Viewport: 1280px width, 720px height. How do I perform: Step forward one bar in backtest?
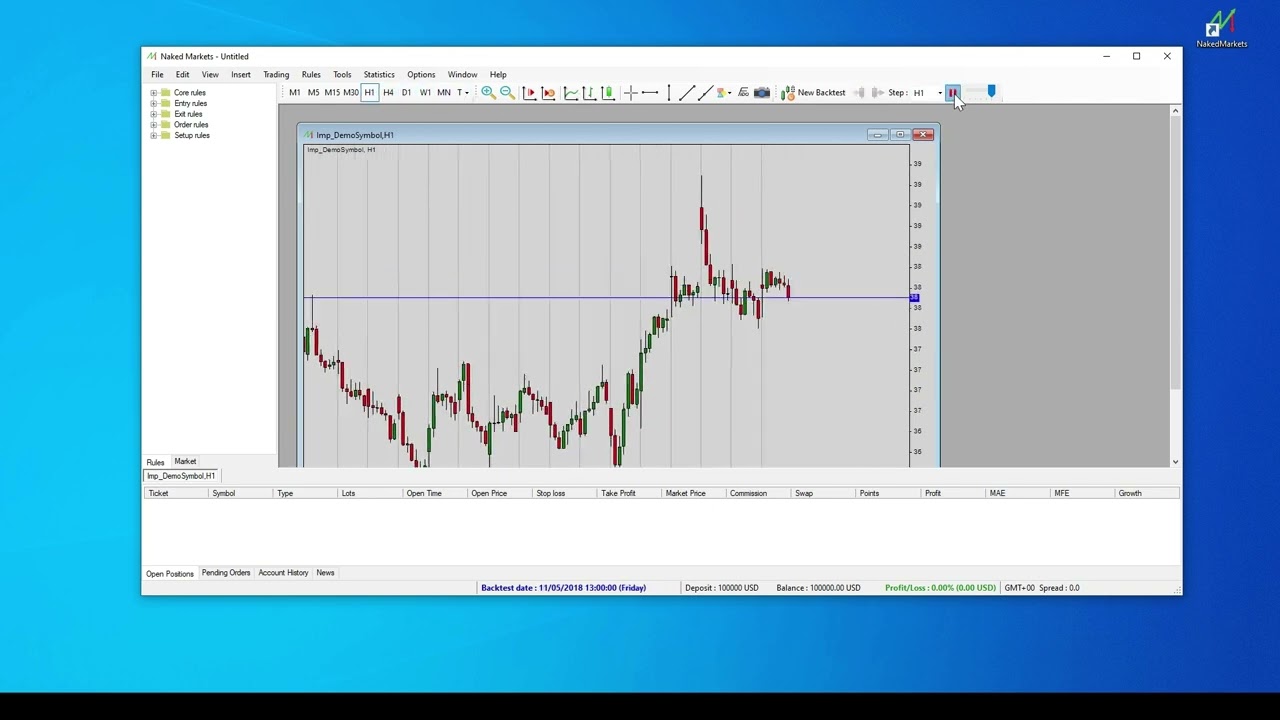877,92
